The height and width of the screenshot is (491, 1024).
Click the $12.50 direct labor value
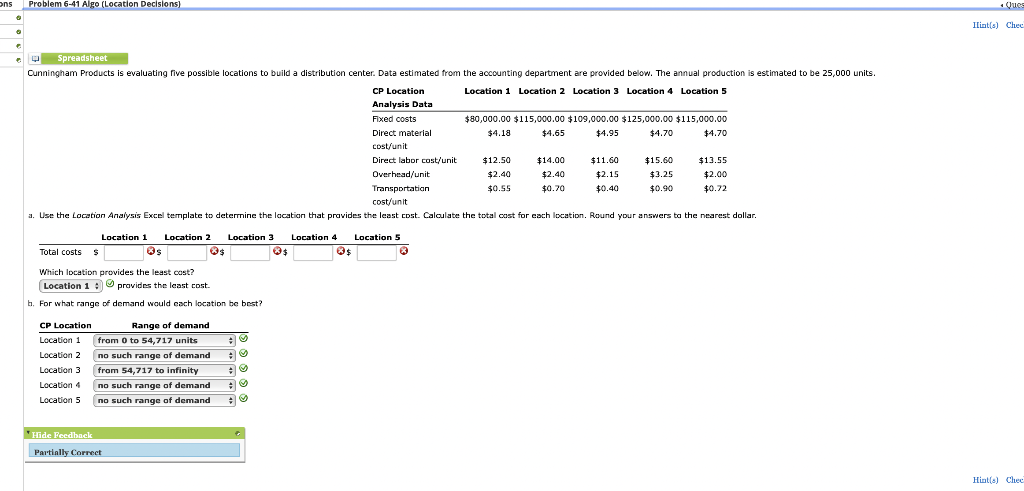click(496, 160)
